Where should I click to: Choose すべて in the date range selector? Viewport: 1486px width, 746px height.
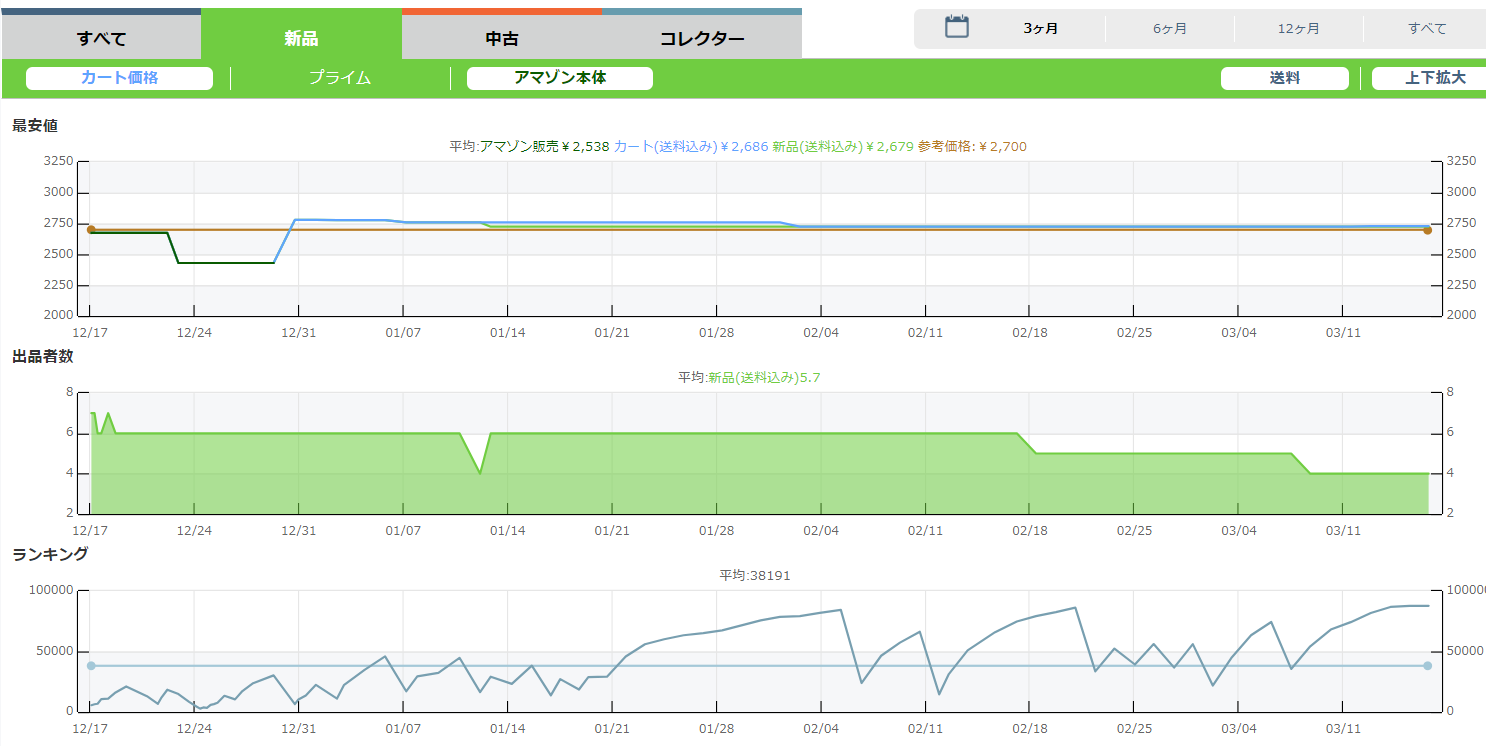[1427, 29]
